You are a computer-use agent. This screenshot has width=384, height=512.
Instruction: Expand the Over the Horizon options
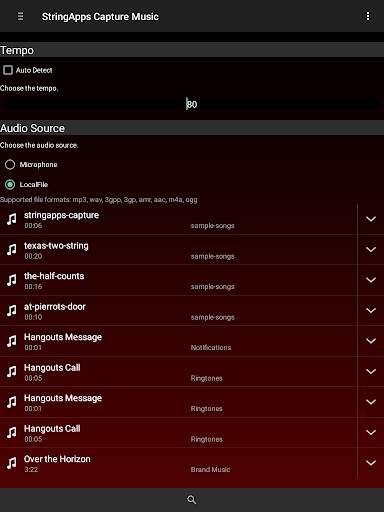(x=371, y=463)
